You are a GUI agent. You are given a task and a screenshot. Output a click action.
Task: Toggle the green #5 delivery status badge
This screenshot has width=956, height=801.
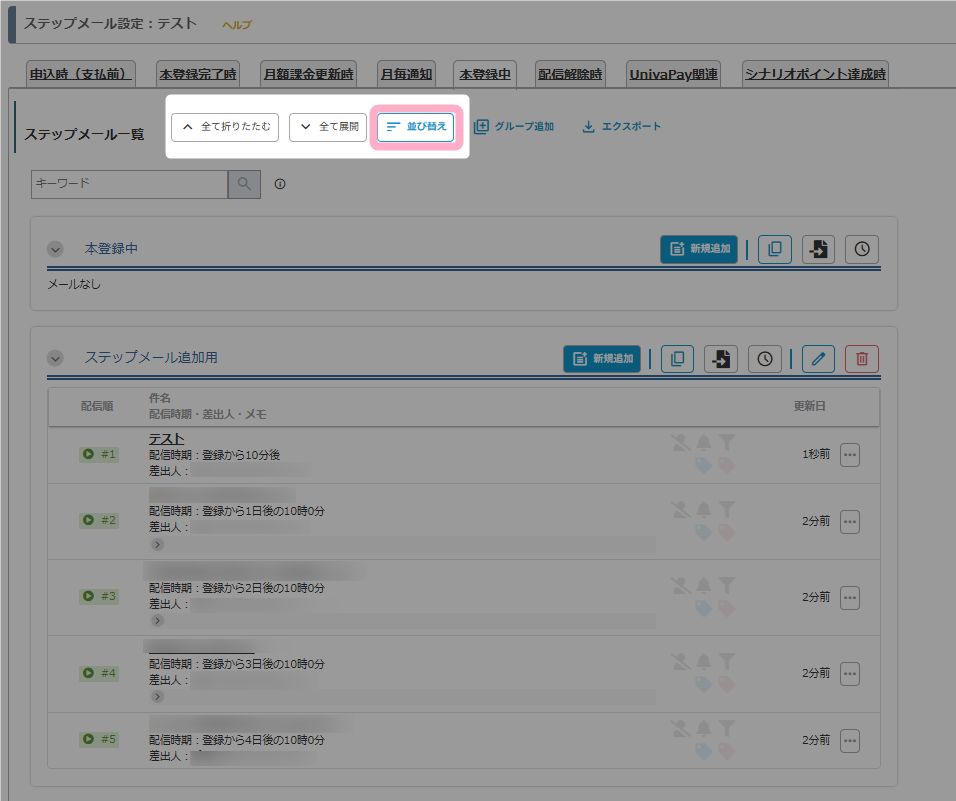99,739
